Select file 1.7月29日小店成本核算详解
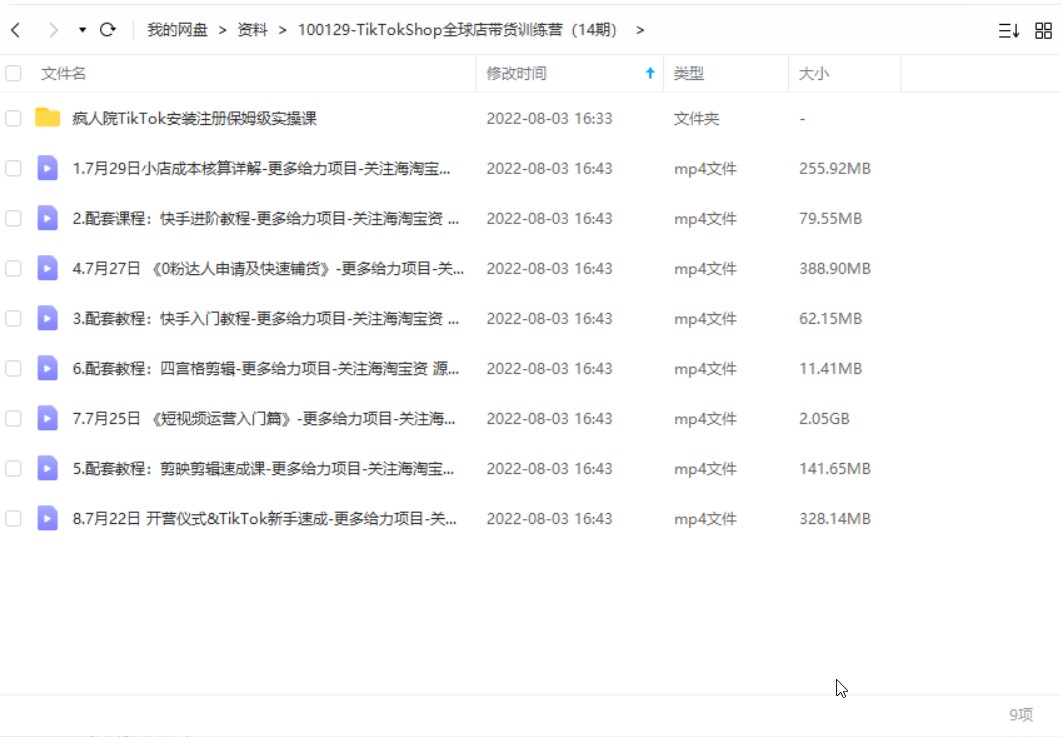This screenshot has height=737, width=1061. (261, 169)
